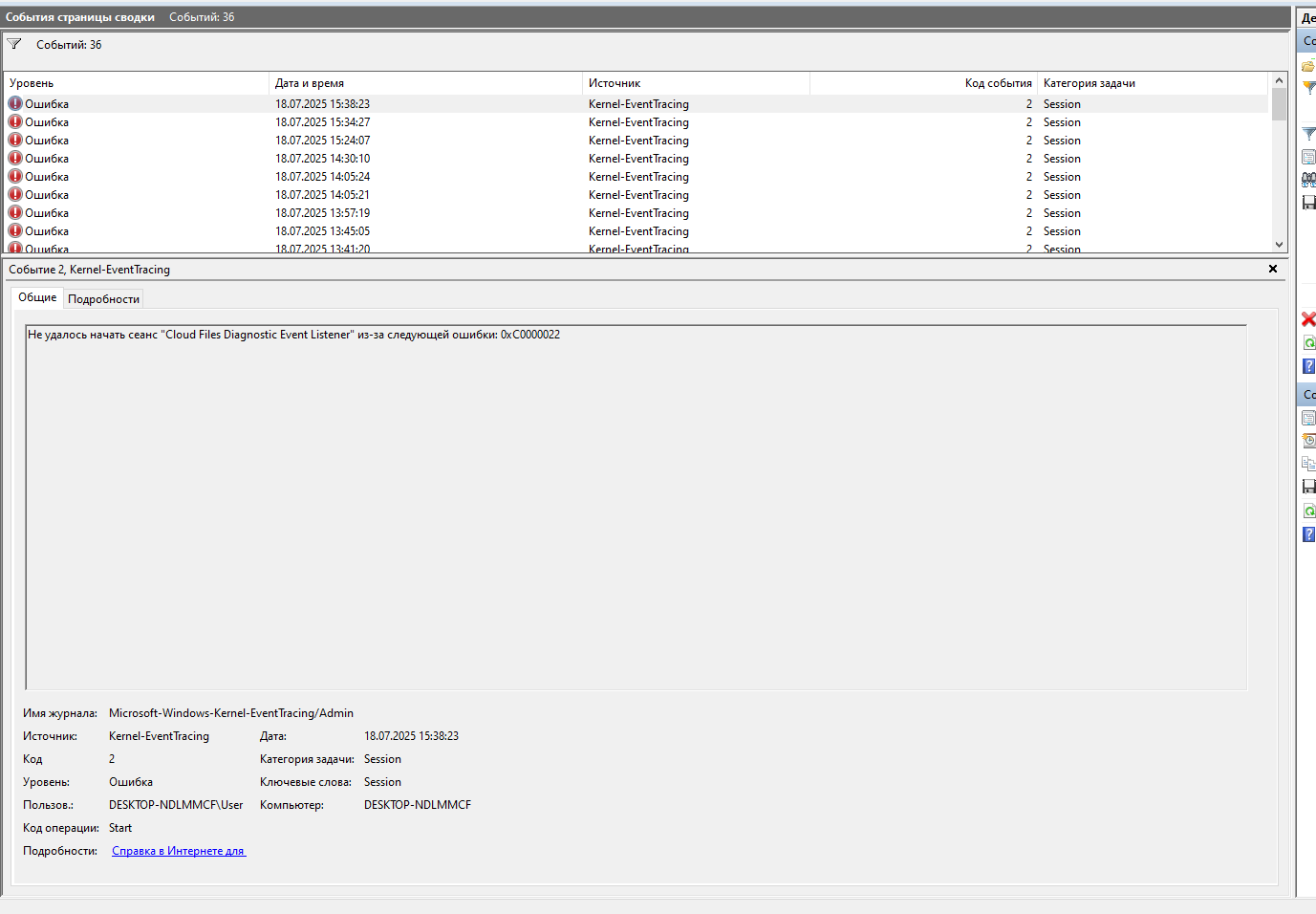Click event code '2' in the 14:30:10 row
Screen dimensions: 1316x914
(x=1029, y=159)
